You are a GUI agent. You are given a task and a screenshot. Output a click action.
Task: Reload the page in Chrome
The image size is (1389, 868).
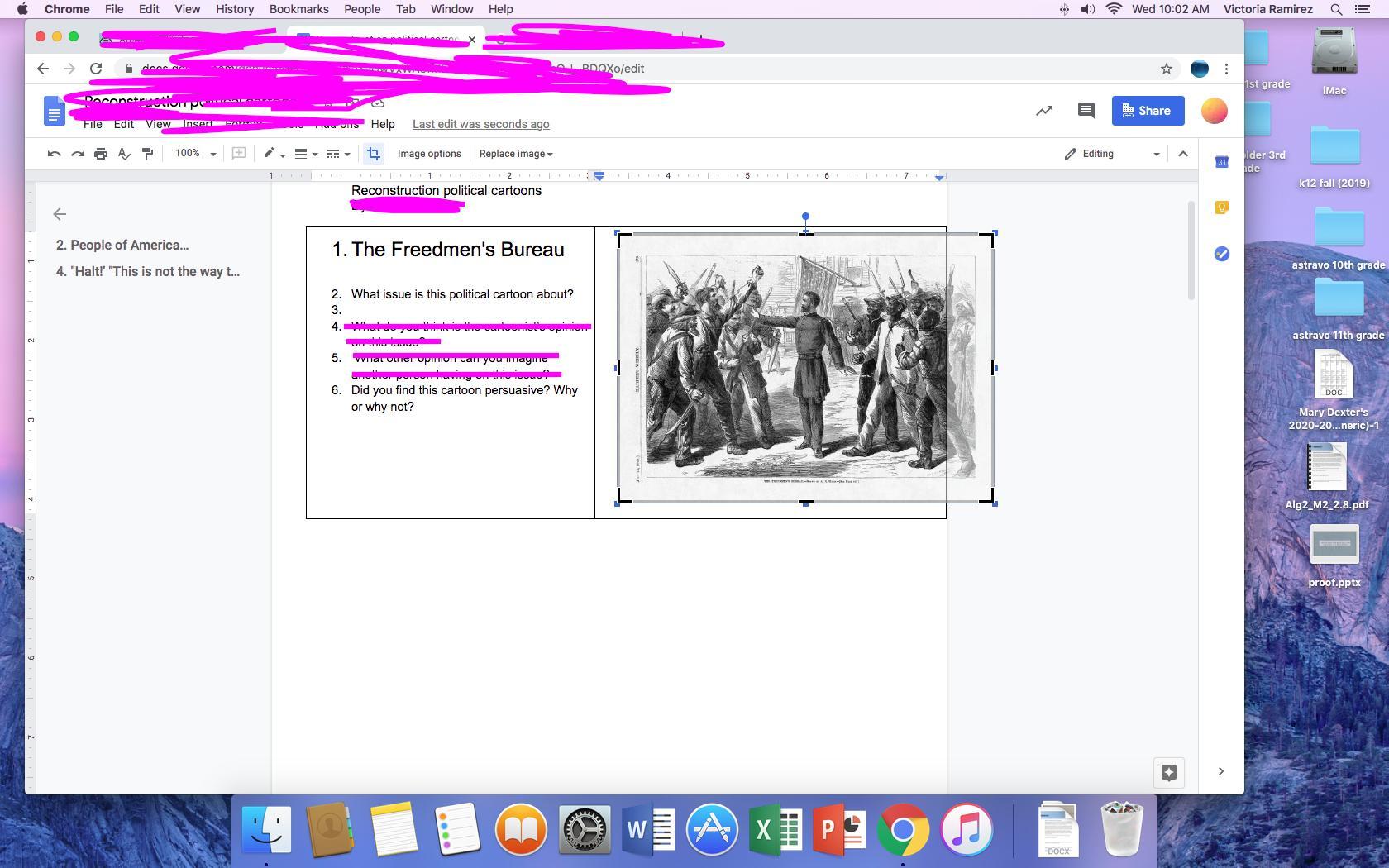(96, 69)
